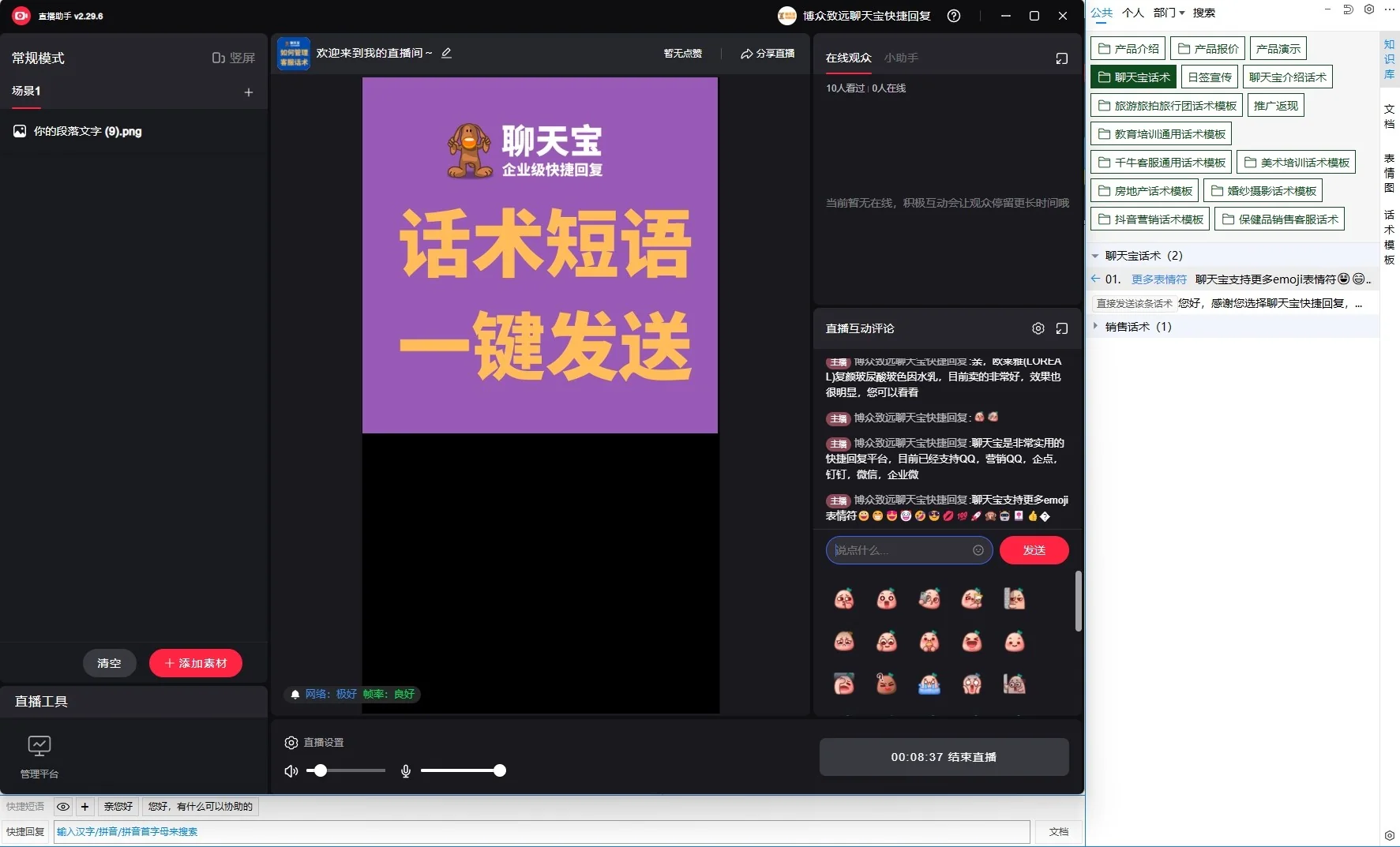This screenshot has height=847, width=1400.
Task: Expand the 销售话术 (1) group
Action: pos(1095,326)
